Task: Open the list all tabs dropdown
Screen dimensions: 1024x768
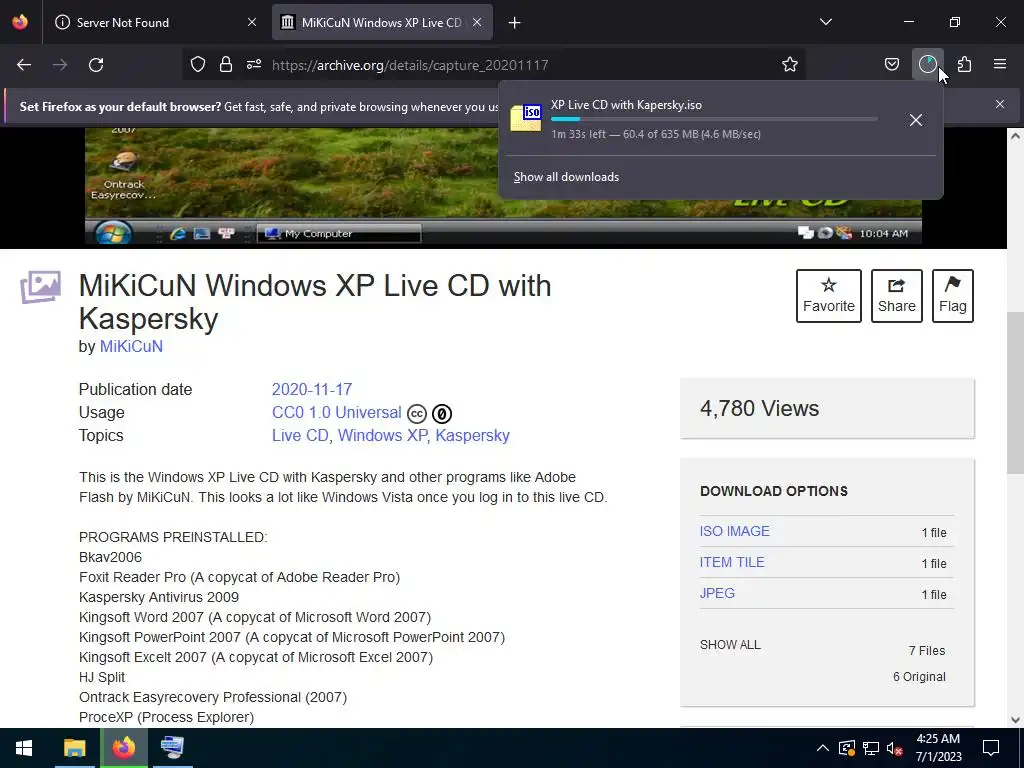Action: coord(825,22)
